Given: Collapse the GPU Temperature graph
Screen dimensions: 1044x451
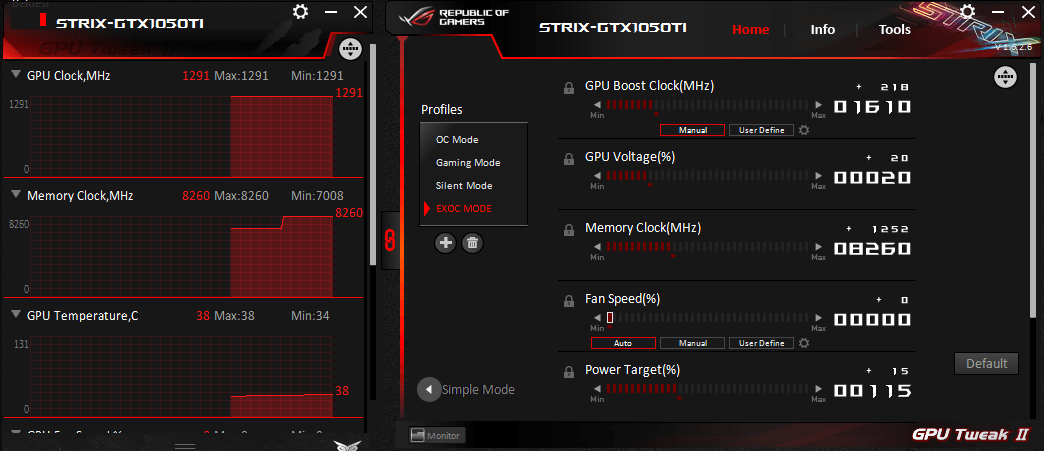Looking at the screenshot, I should click(x=16, y=315).
